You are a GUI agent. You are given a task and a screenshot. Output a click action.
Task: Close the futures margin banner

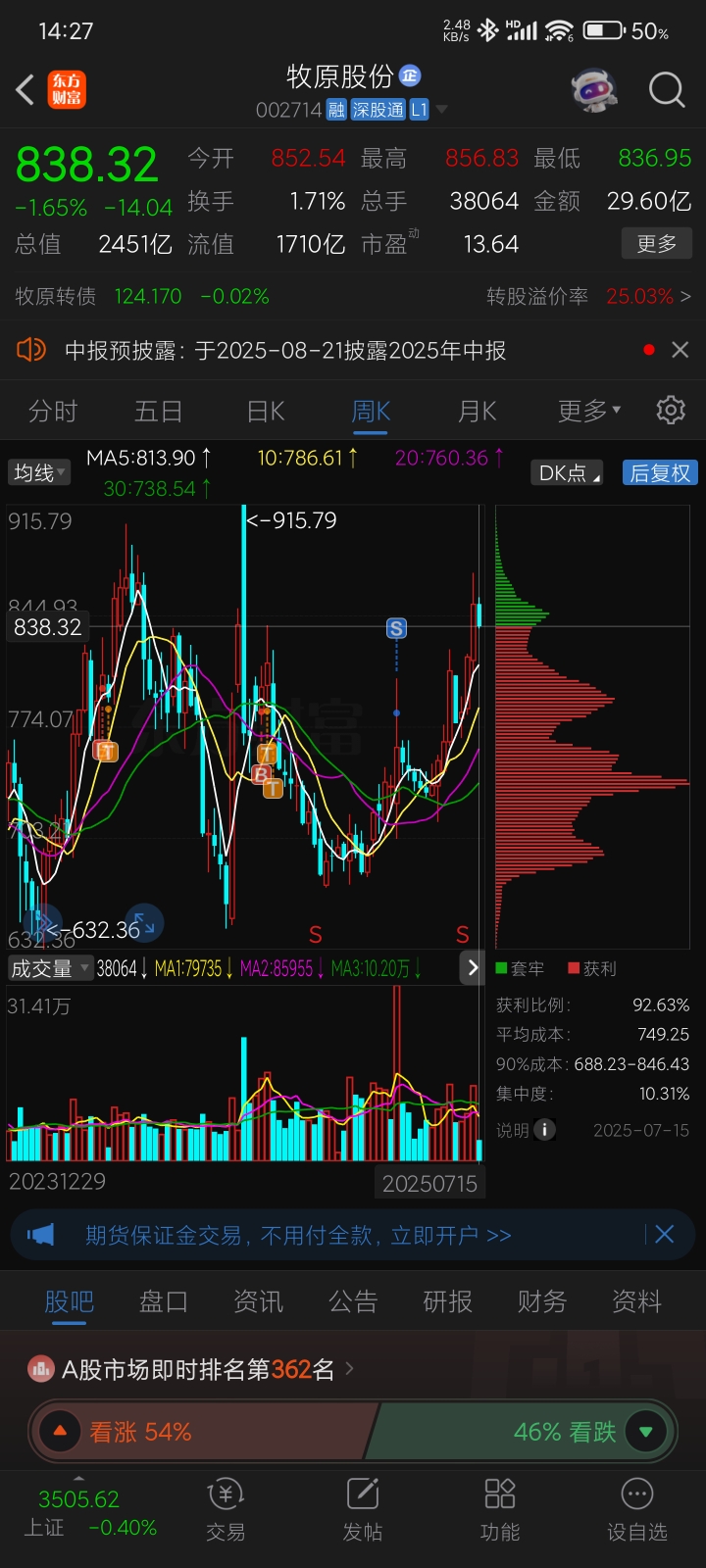(664, 1235)
